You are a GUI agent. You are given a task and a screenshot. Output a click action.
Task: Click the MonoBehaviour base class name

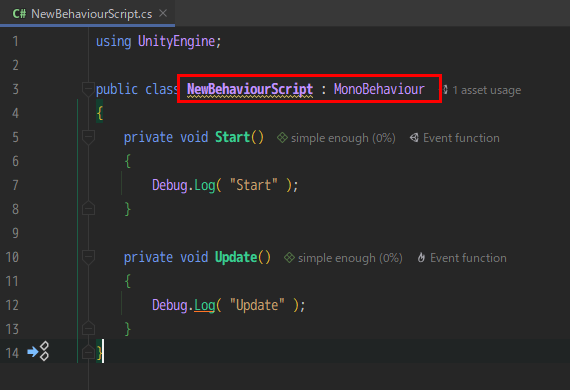(x=379, y=89)
